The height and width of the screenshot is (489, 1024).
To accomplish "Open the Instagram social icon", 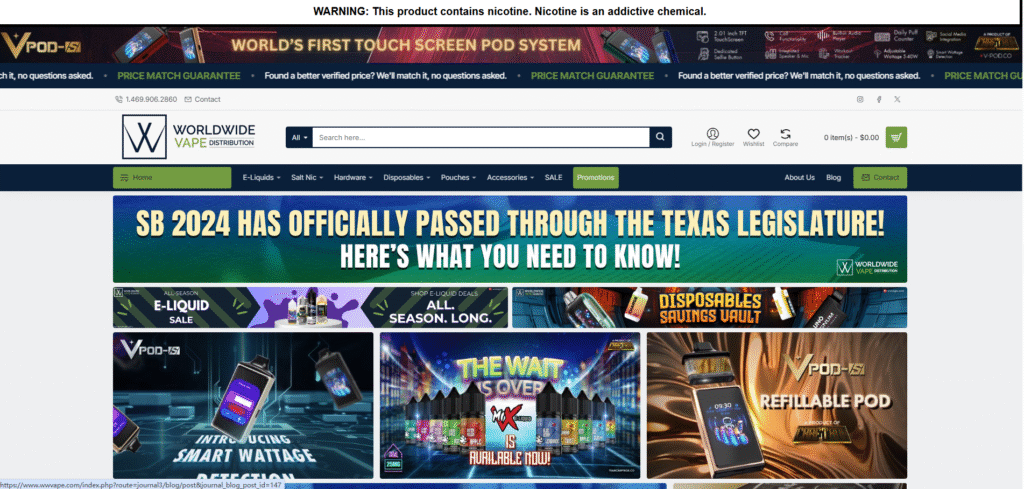I will [x=860, y=99].
